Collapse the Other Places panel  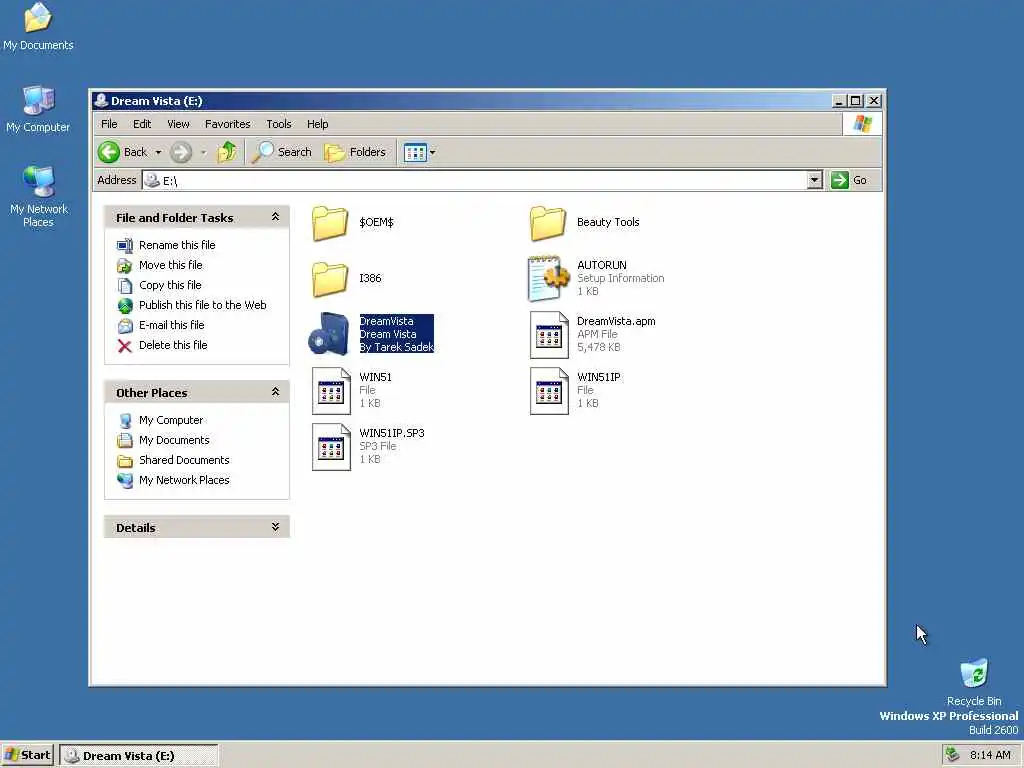coord(275,392)
